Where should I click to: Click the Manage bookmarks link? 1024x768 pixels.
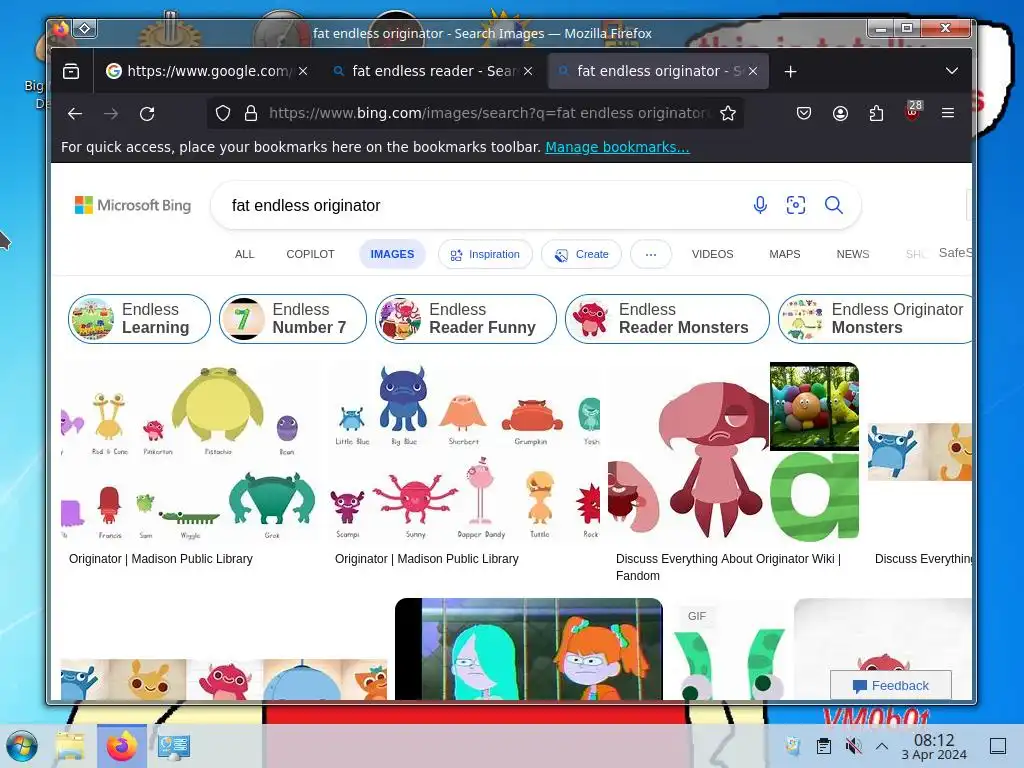pos(617,147)
